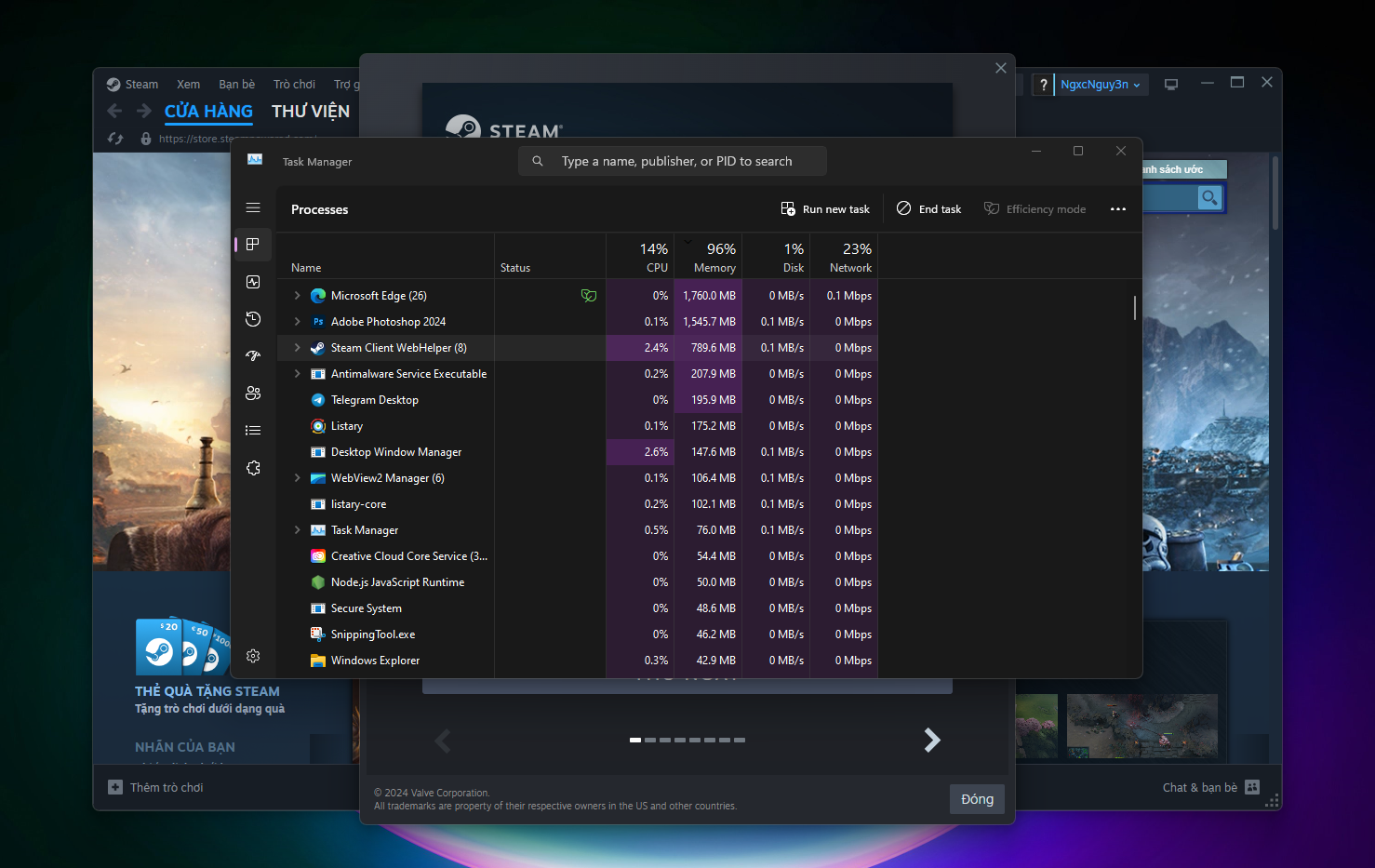
Task: Click Steam forward arrow navigation
Action: tap(143, 111)
